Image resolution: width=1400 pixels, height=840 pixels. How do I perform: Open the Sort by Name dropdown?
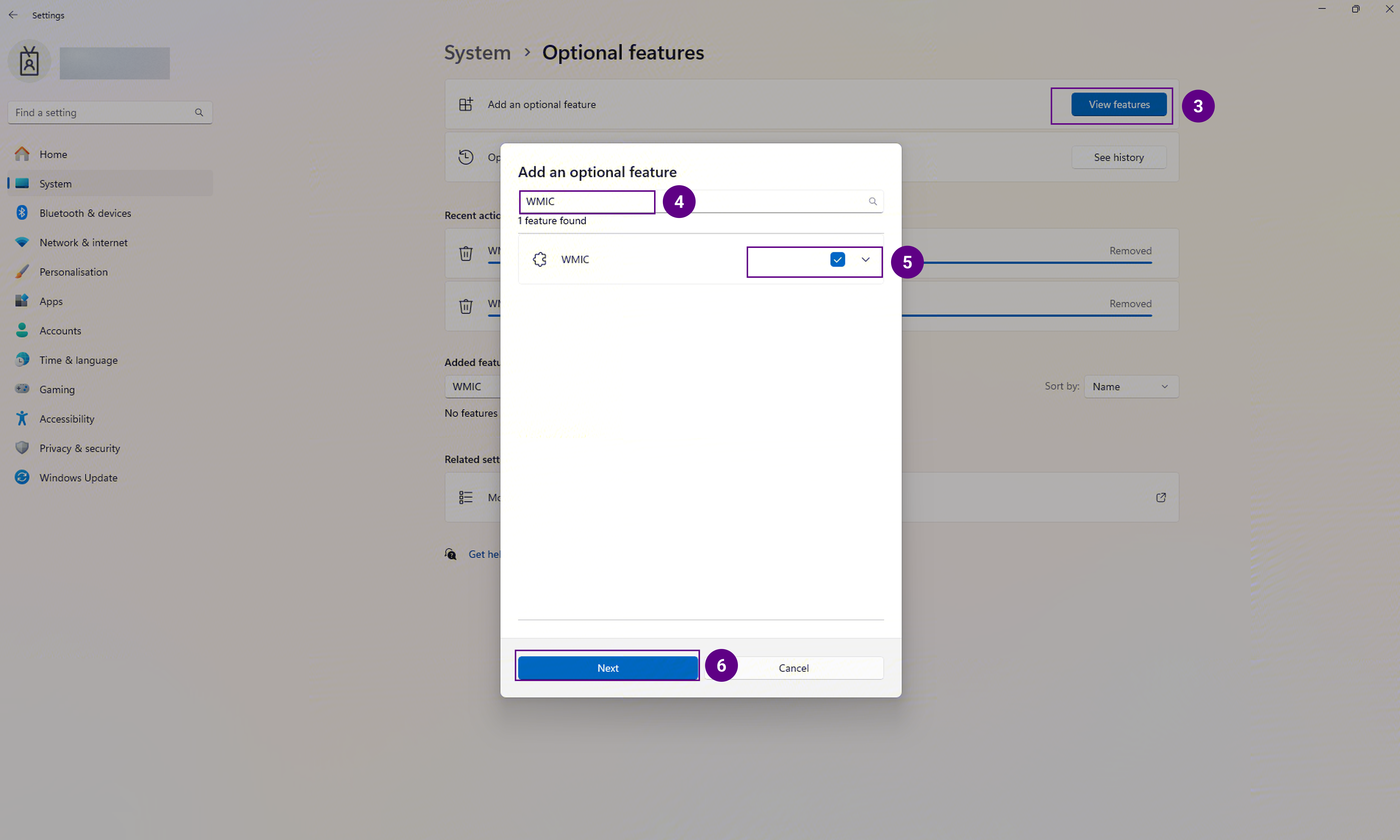pos(1131,387)
